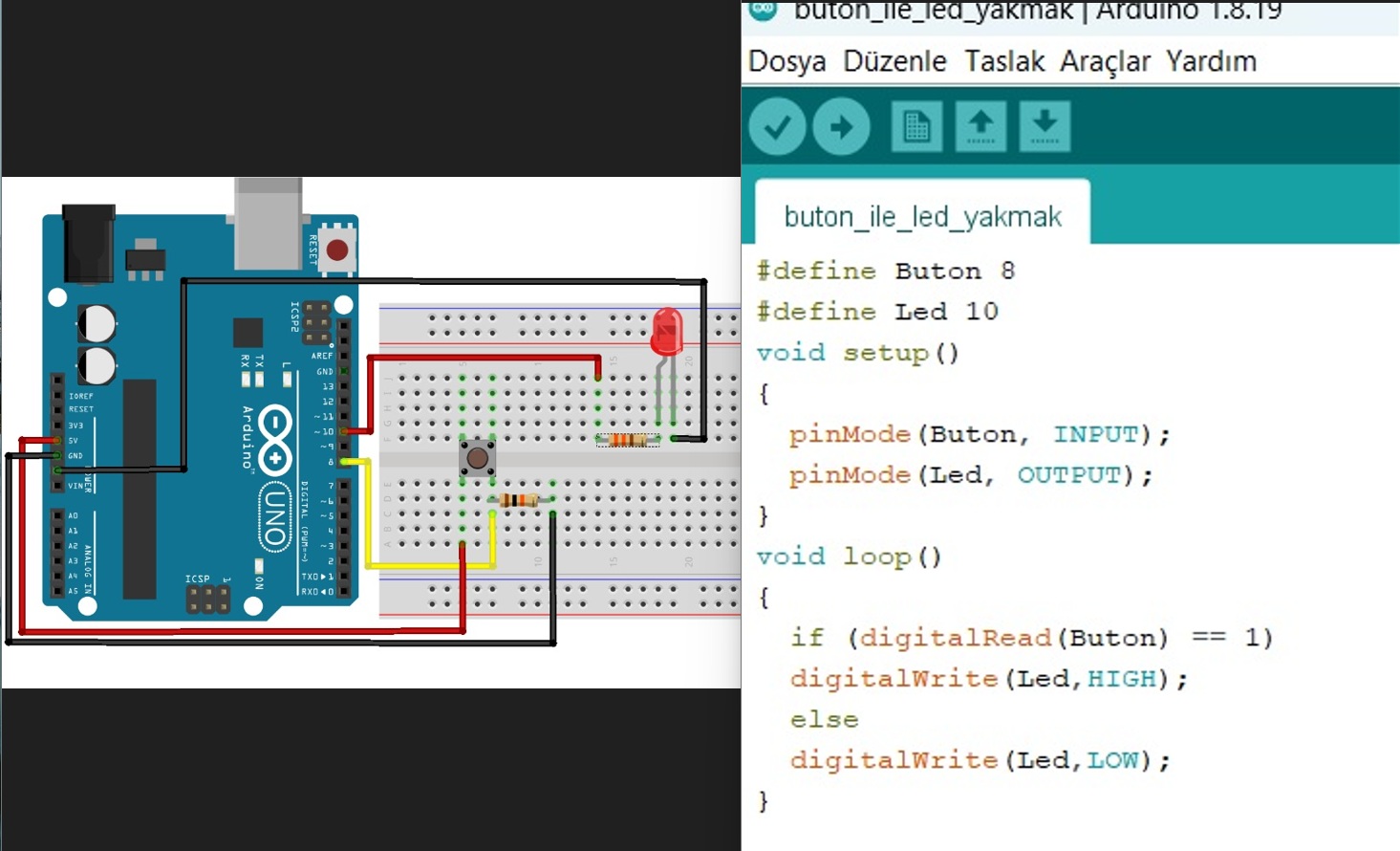1400x851 pixels.
Task: Create a new sketch with New icon
Action: point(916,126)
